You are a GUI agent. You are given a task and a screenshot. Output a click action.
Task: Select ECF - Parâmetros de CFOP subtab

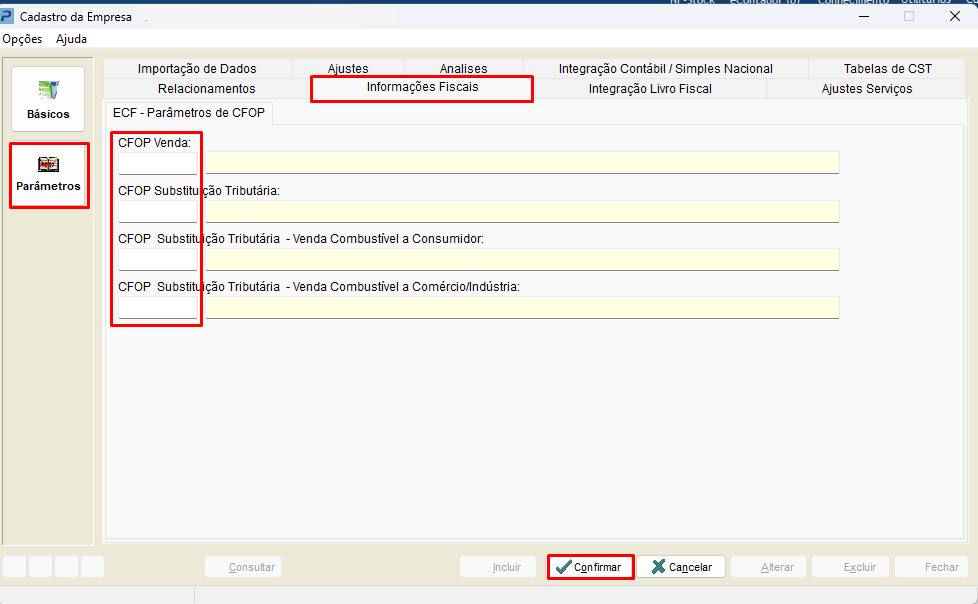[x=188, y=113]
